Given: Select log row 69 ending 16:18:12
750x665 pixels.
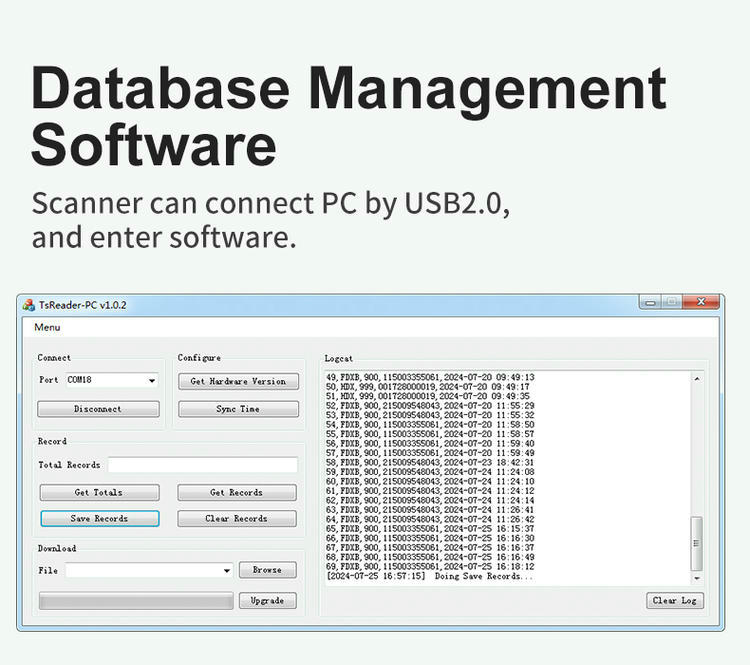Looking at the screenshot, I should [x=430, y=567].
